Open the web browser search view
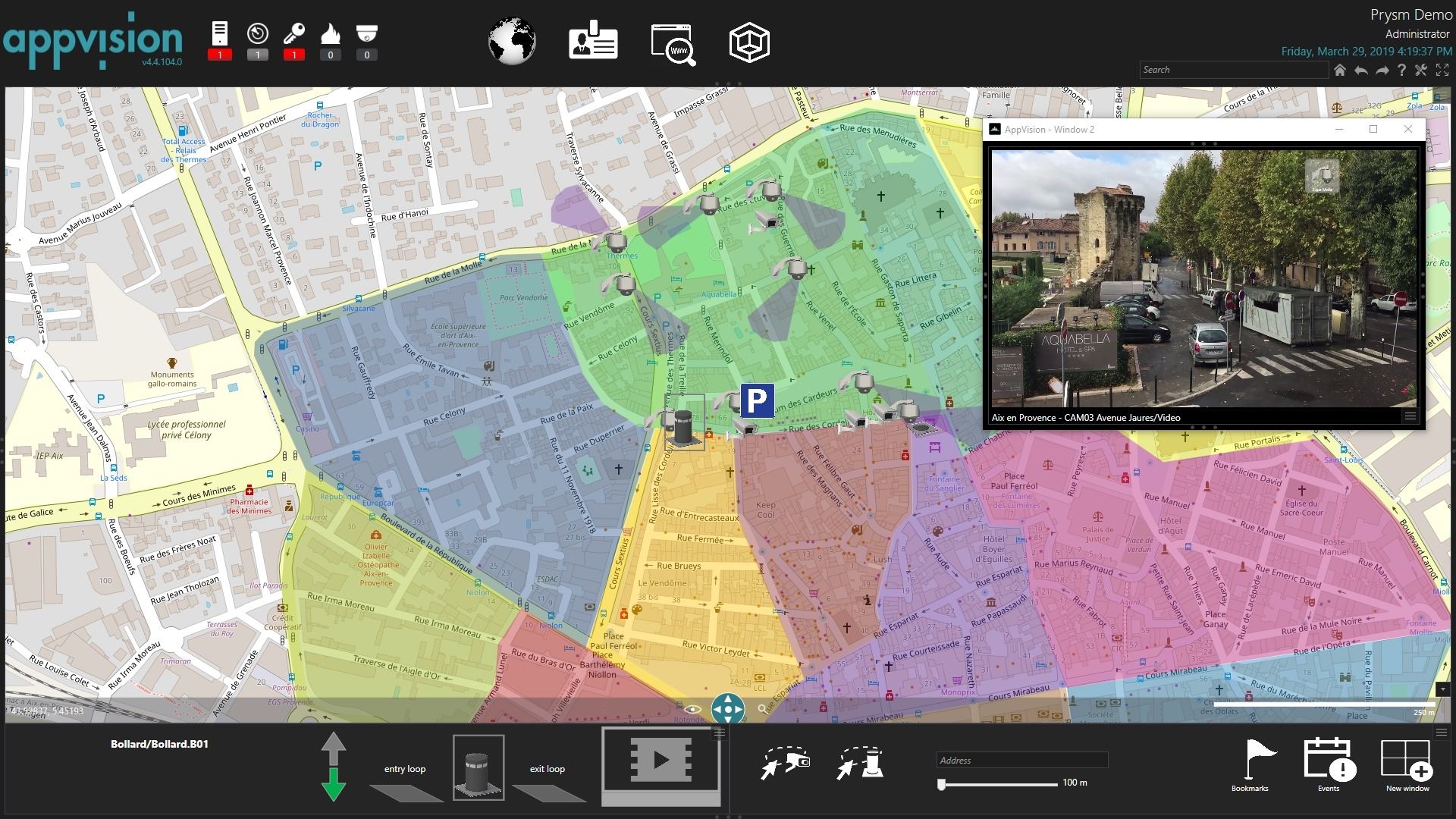Screen dimensions: 1456x819 coord(673,44)
